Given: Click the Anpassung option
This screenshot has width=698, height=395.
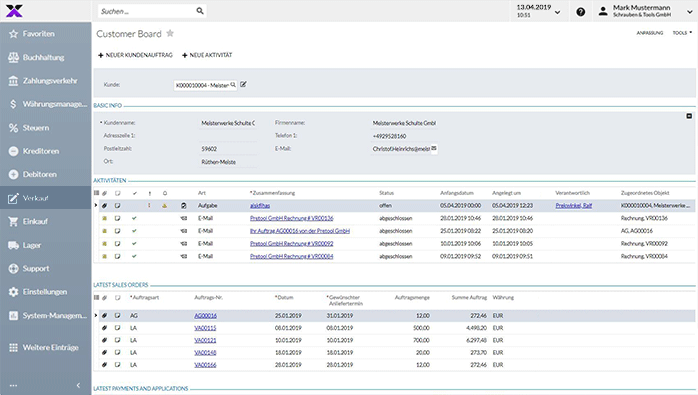Looking at the screenshot, I should (x=649, y=33).
